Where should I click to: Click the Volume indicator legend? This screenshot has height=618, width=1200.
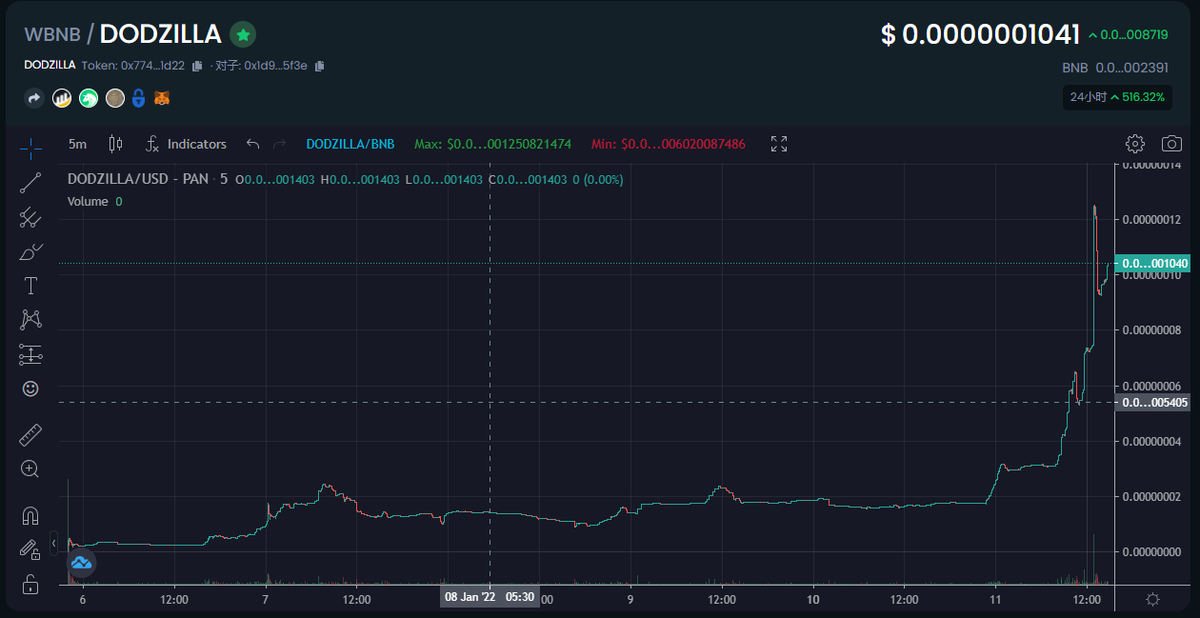click(94, 201)
